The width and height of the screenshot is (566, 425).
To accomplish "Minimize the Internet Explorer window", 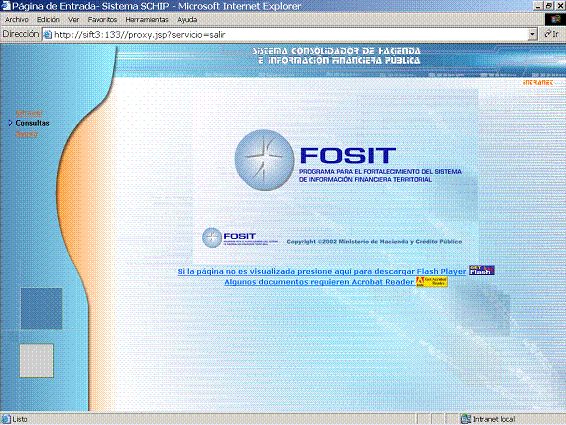I will click(538, 6).
